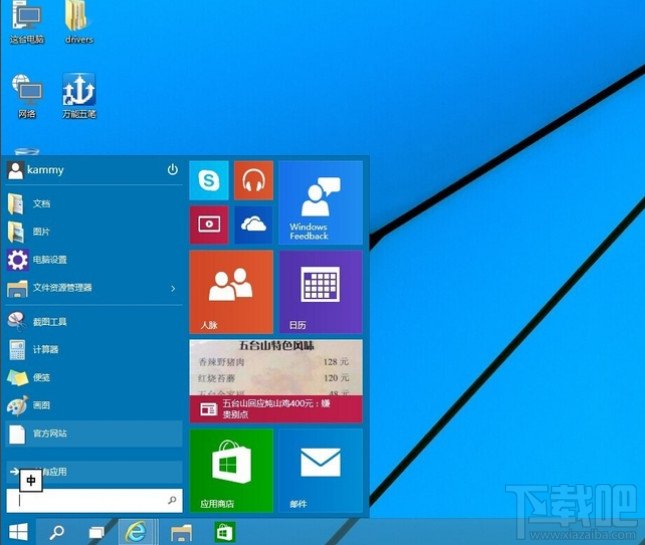
Task: Open the 人脉 People tile
Action: (x=231, y=291)
